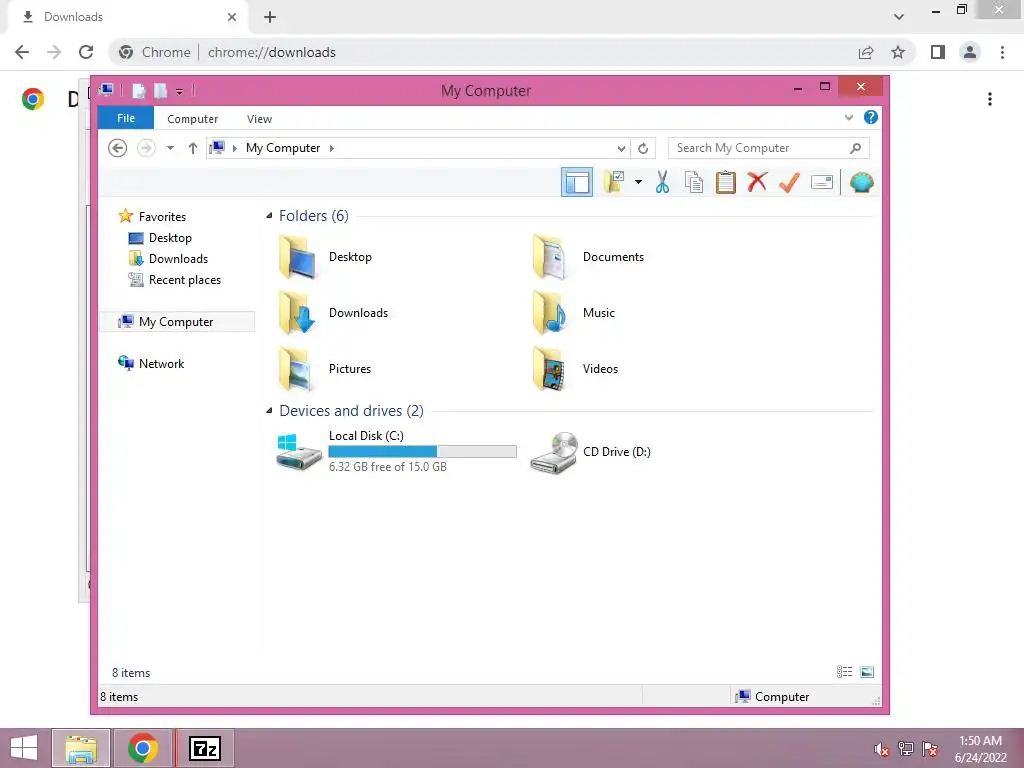Click the Rename label icon
This screenshot has width=1024, height=768.
(x=822, y=182)
